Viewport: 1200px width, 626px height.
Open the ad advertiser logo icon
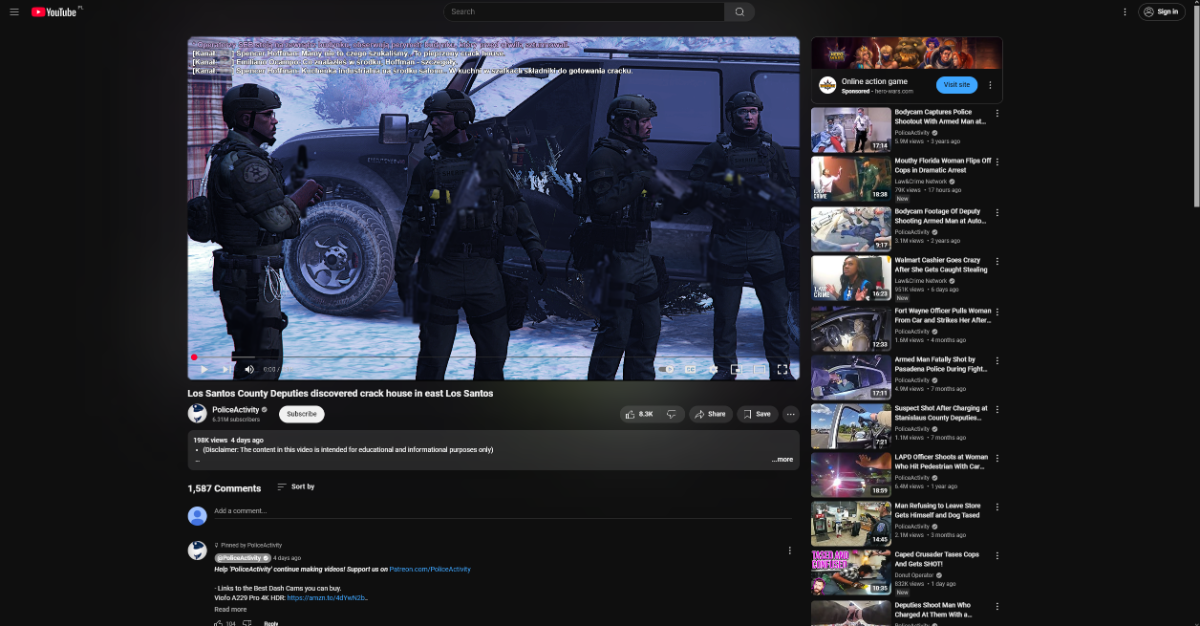(x=827, y=85)
